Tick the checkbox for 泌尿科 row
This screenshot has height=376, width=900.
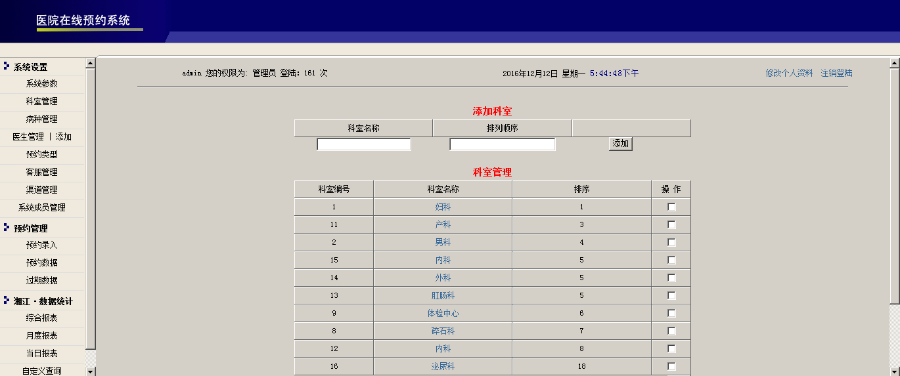(671, 367)
